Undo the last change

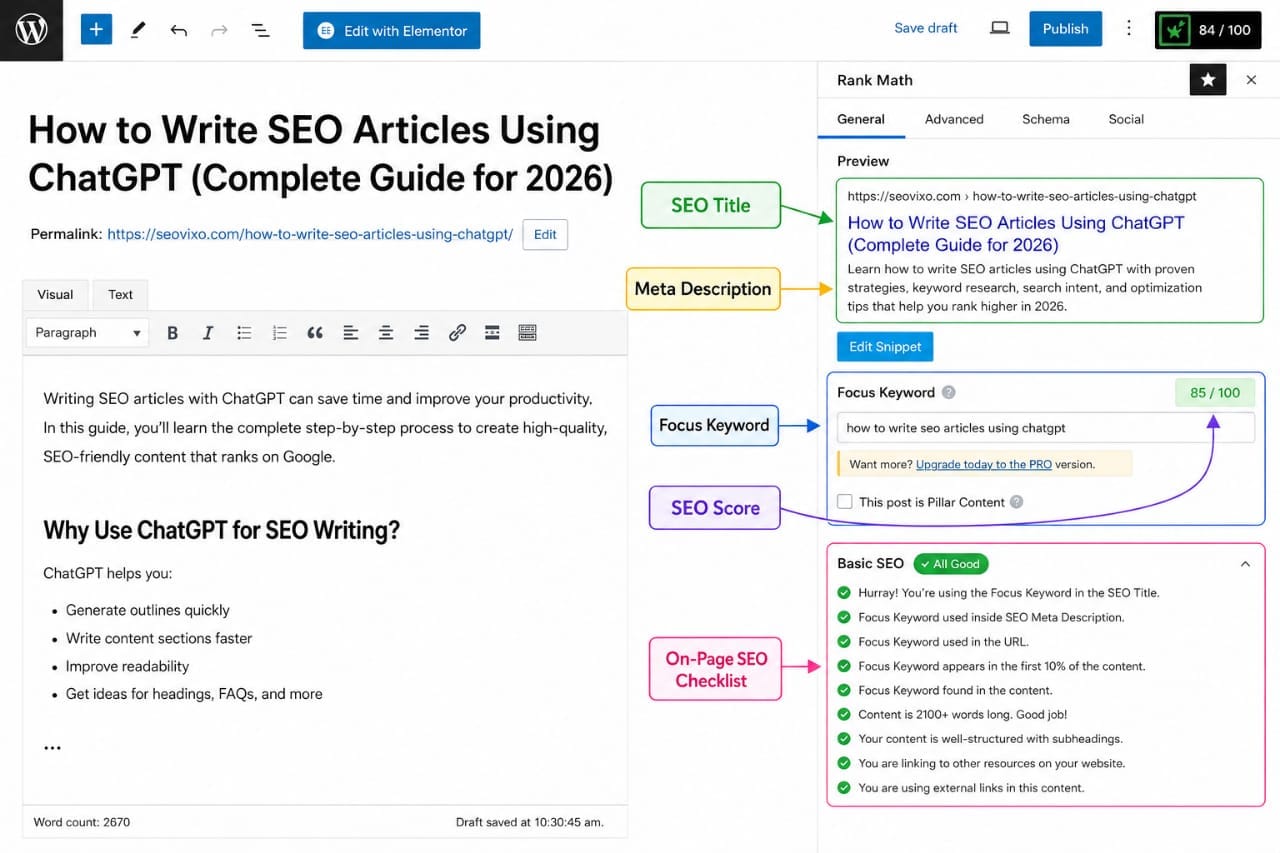coord(179,30)
